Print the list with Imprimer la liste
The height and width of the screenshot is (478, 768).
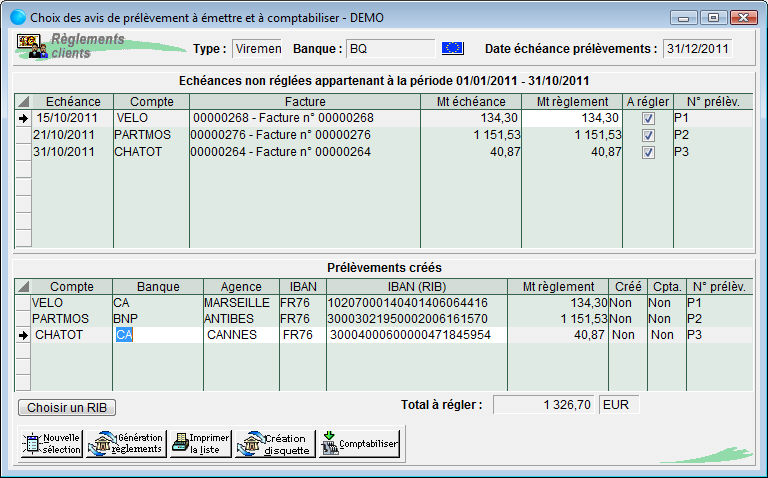point(200,444)
